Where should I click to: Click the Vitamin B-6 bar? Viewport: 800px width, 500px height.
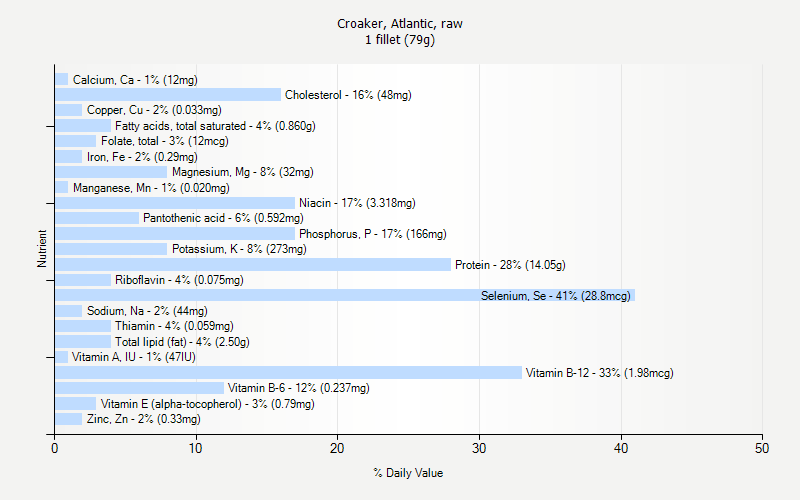(x=139, y=388)
